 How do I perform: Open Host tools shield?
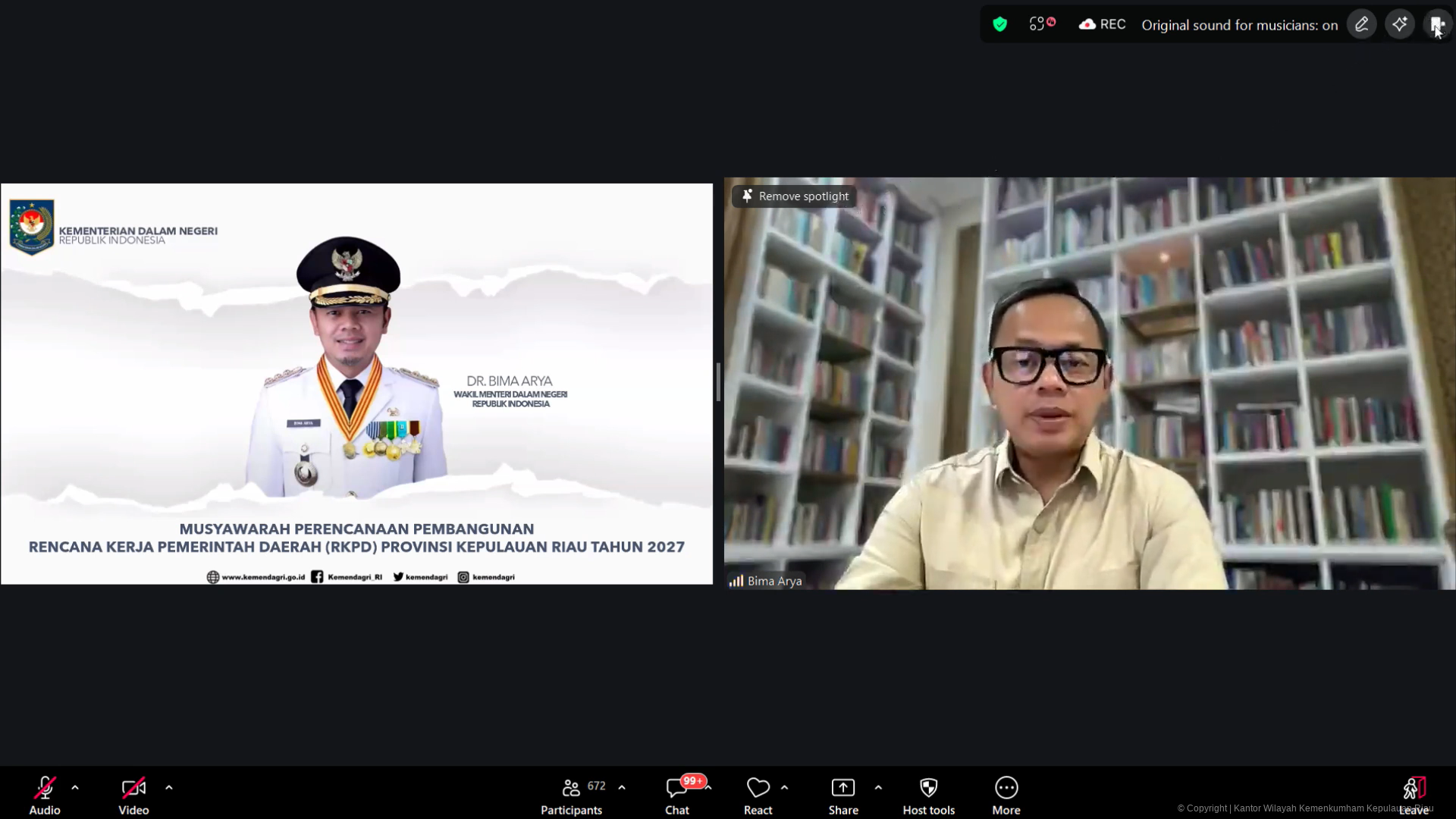pos(928,789)
